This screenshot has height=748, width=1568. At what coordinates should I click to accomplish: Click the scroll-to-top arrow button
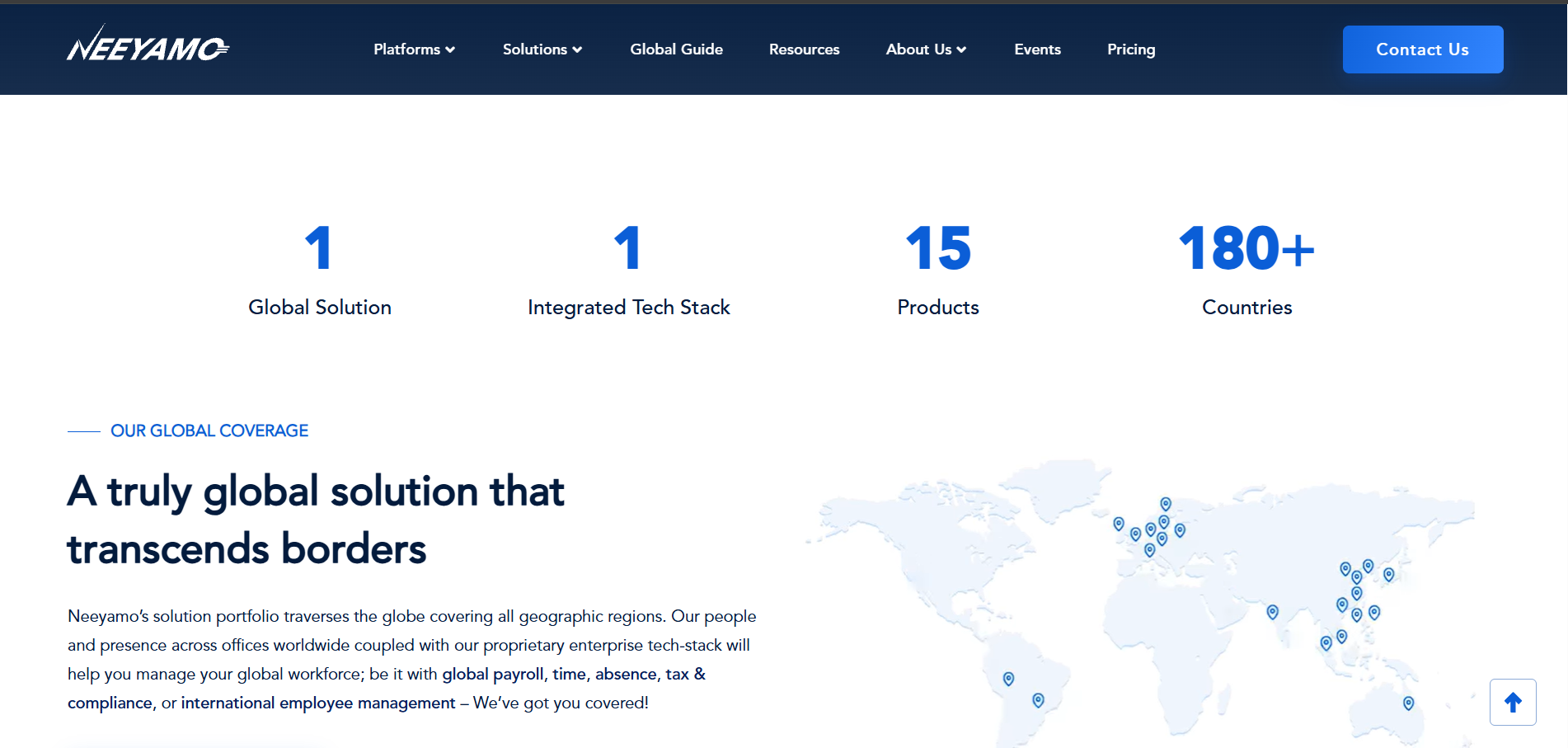coord(1513,702)
